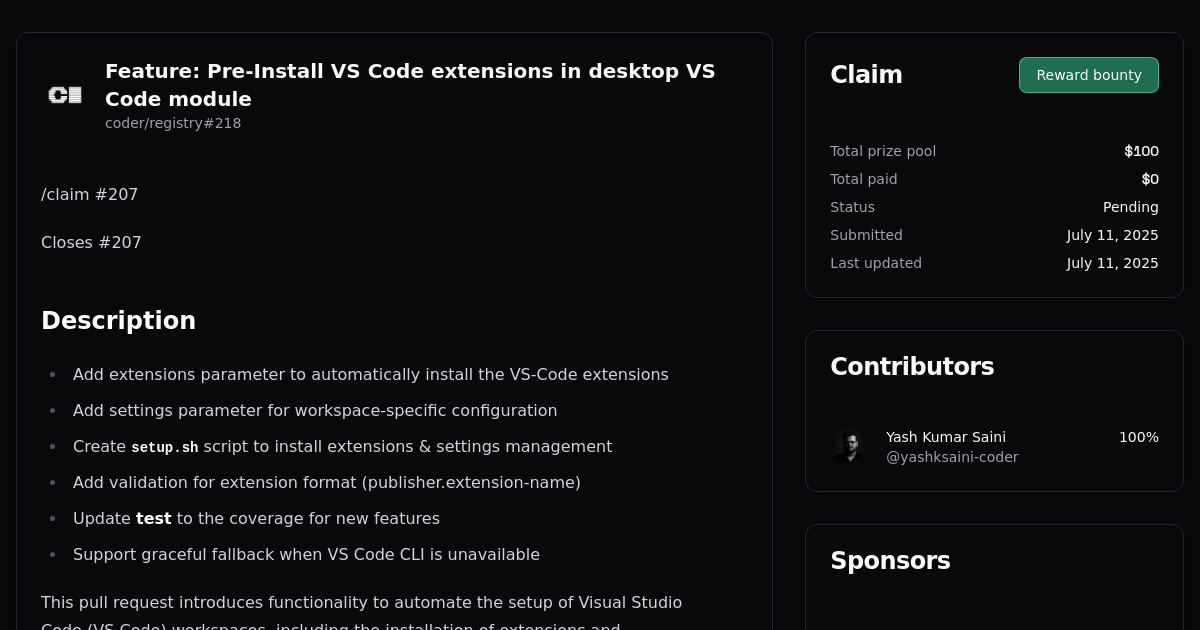Screen dimensions: 1200x630
Task: Click the $0 total paid value
Action: click(1150, 179)
